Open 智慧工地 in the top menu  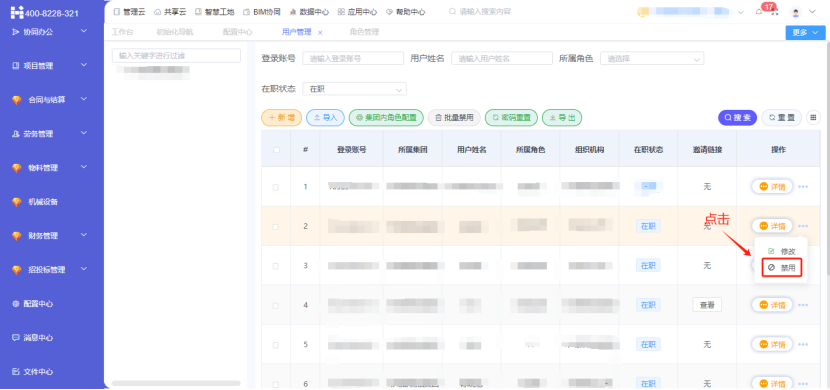point(215,12)
